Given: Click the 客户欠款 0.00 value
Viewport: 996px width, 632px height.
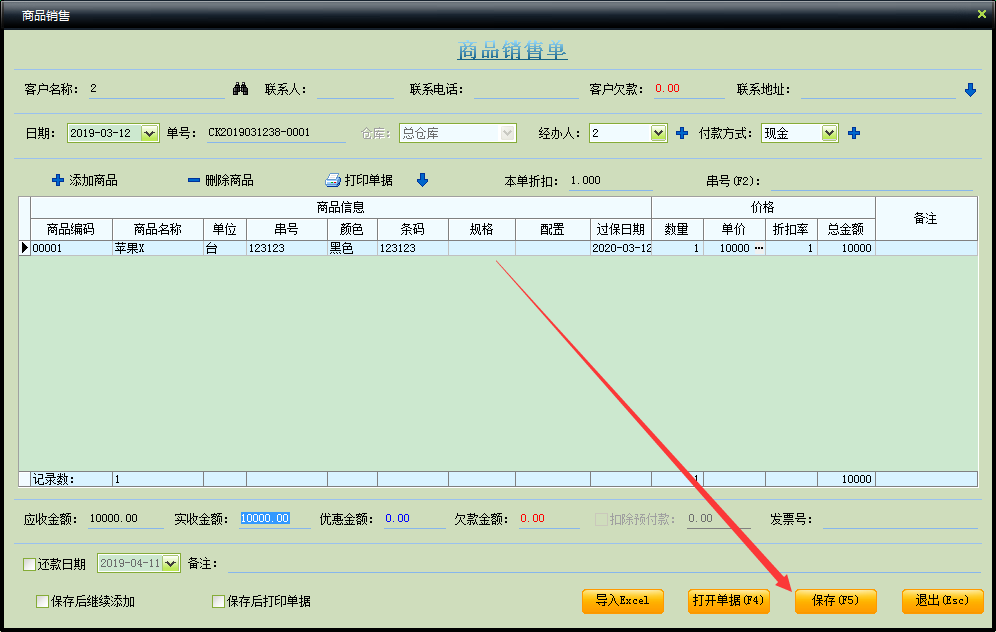Looking at the screenshot, I should (x=668, y=88).
